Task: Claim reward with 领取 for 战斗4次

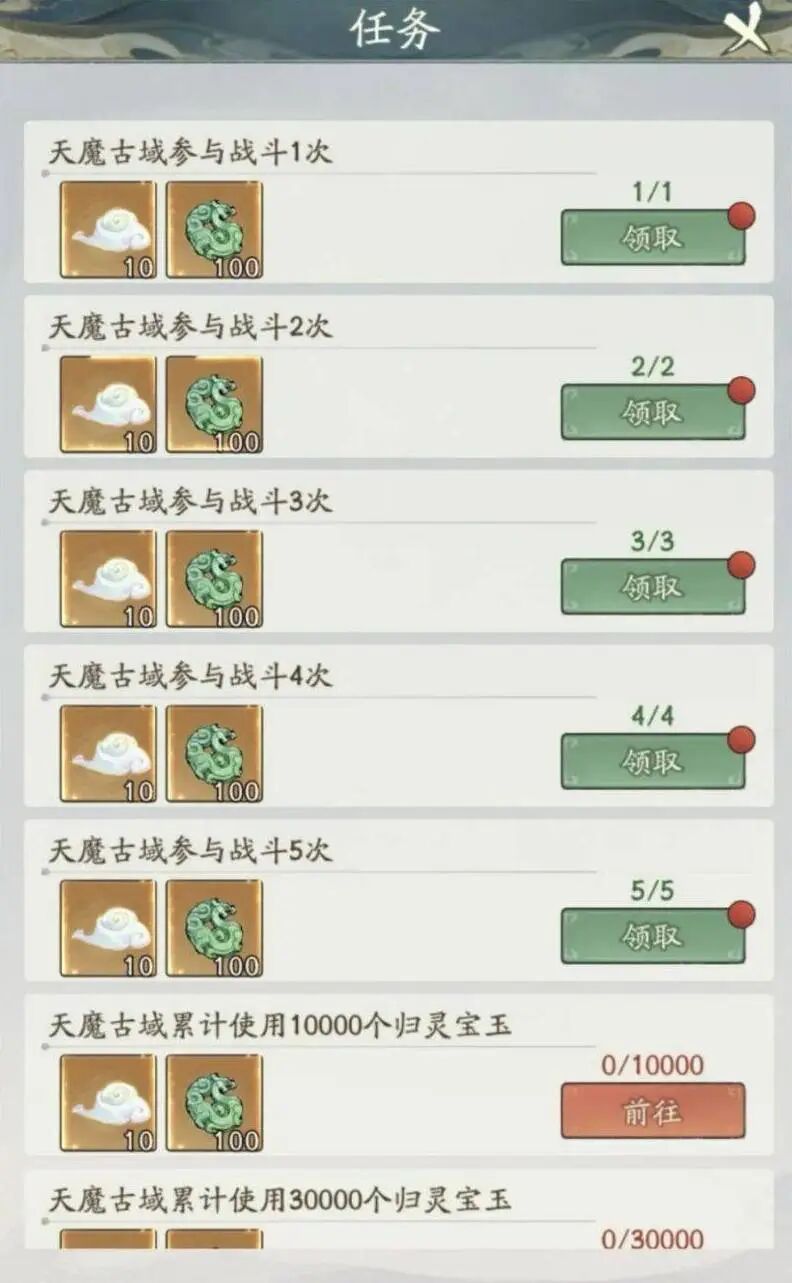Action: (653, 761)
